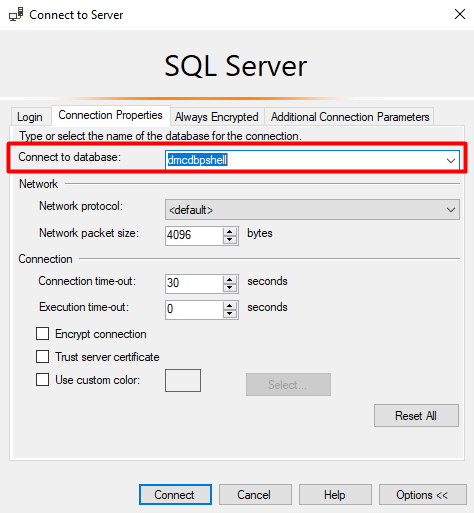Click the custom color swatch box

point(183,380)
